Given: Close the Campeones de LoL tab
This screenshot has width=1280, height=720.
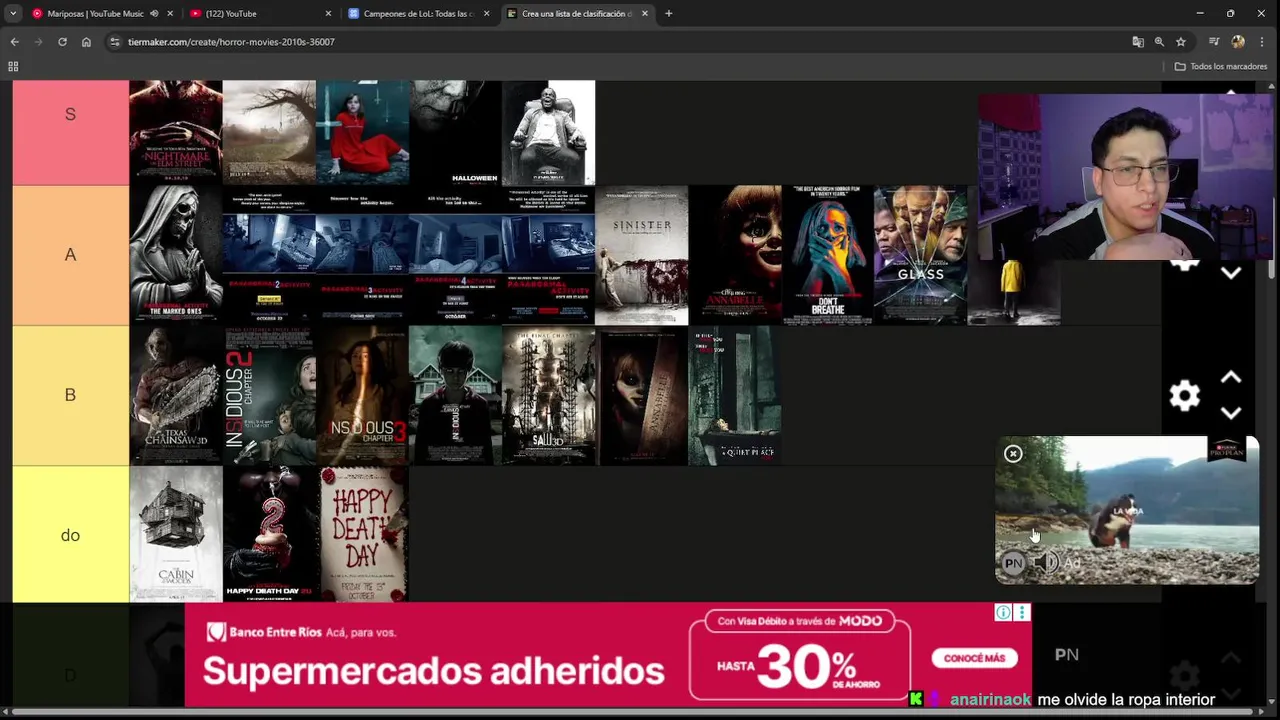Looking at the screenshot, I should (487, 14).
